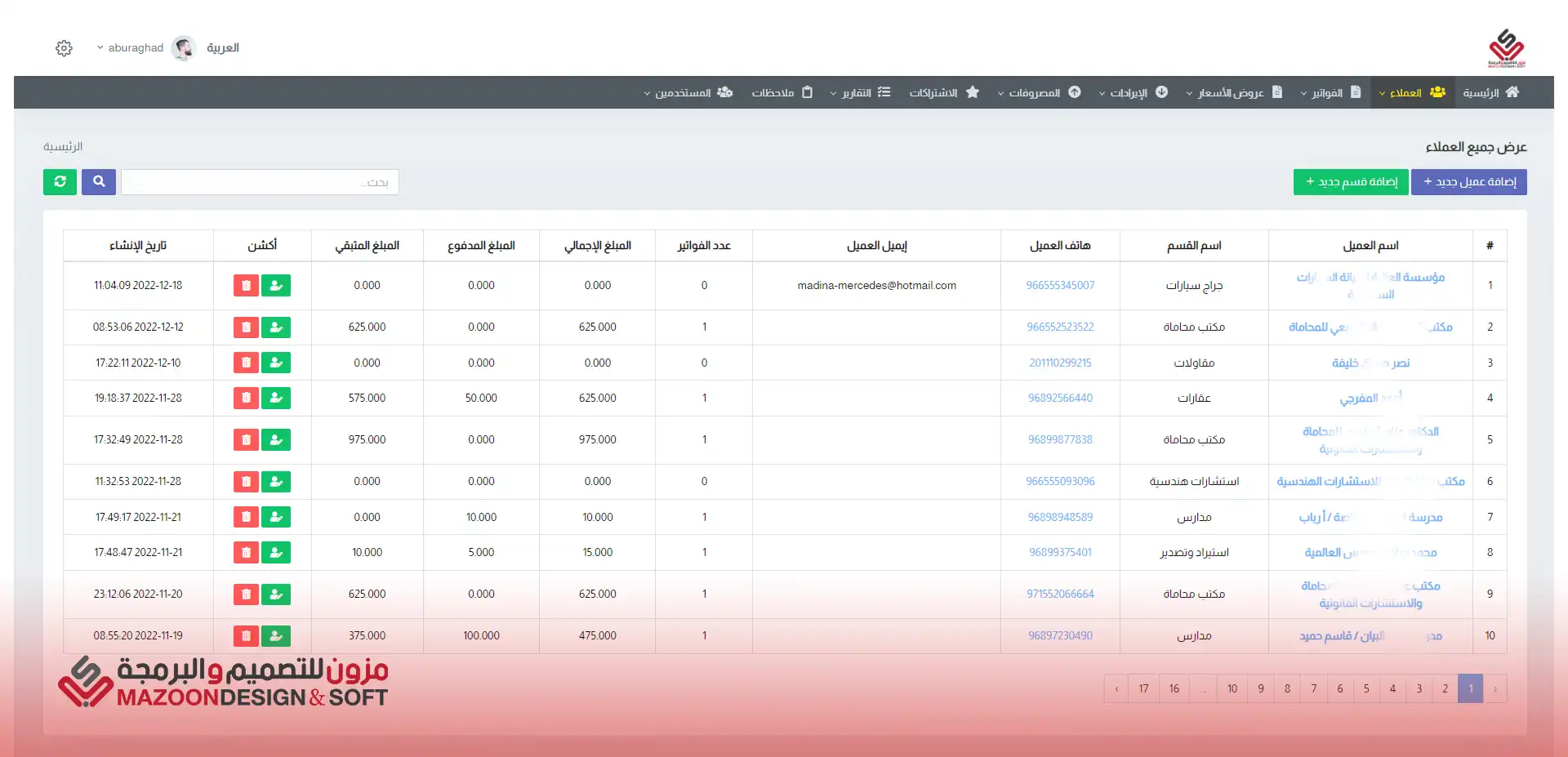Open account statement icon for row 10
This screenshot has width=1568, height=757.
tap(276, 636)
